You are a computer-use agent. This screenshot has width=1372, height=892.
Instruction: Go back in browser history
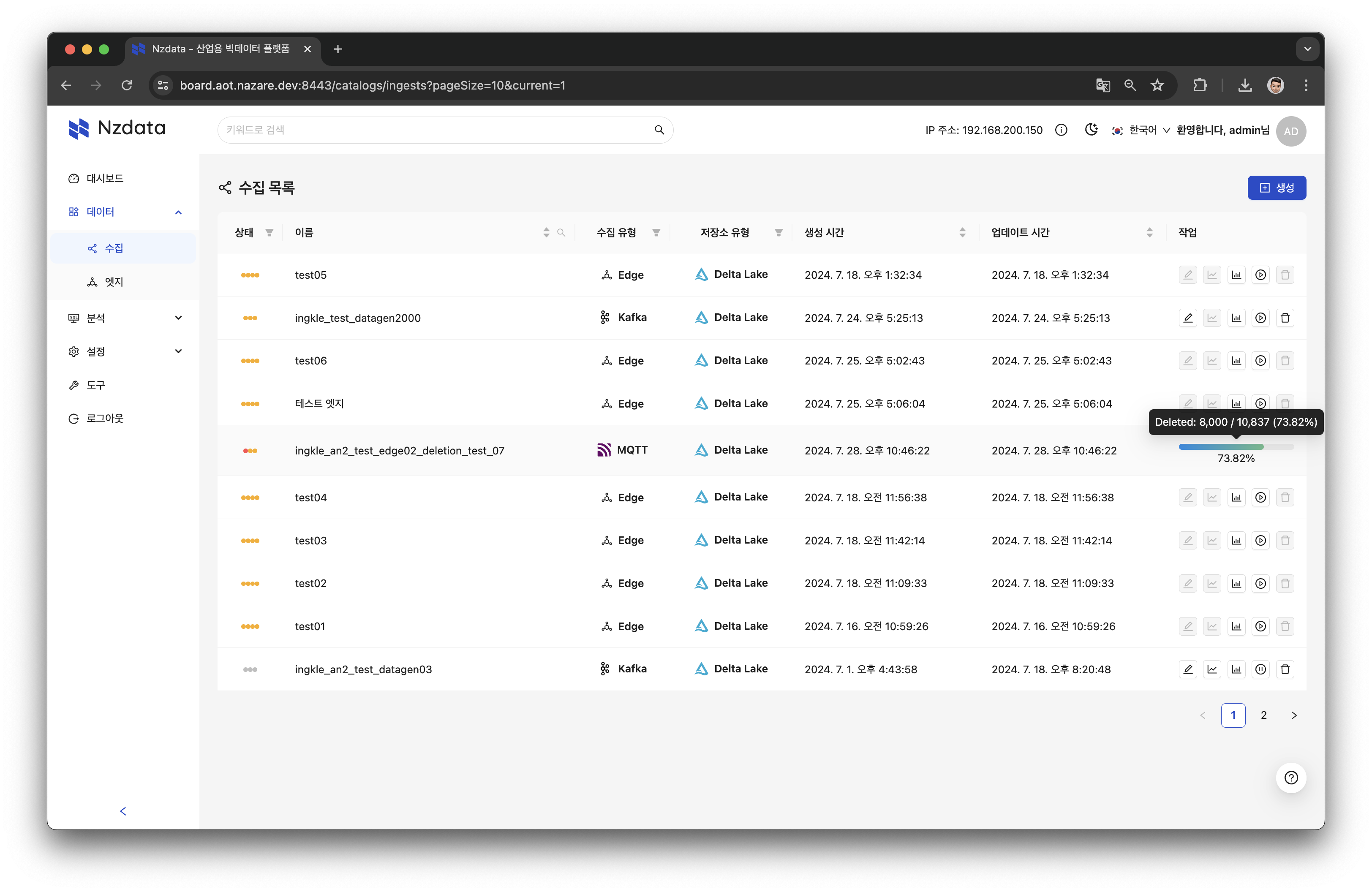coord(66,85)
